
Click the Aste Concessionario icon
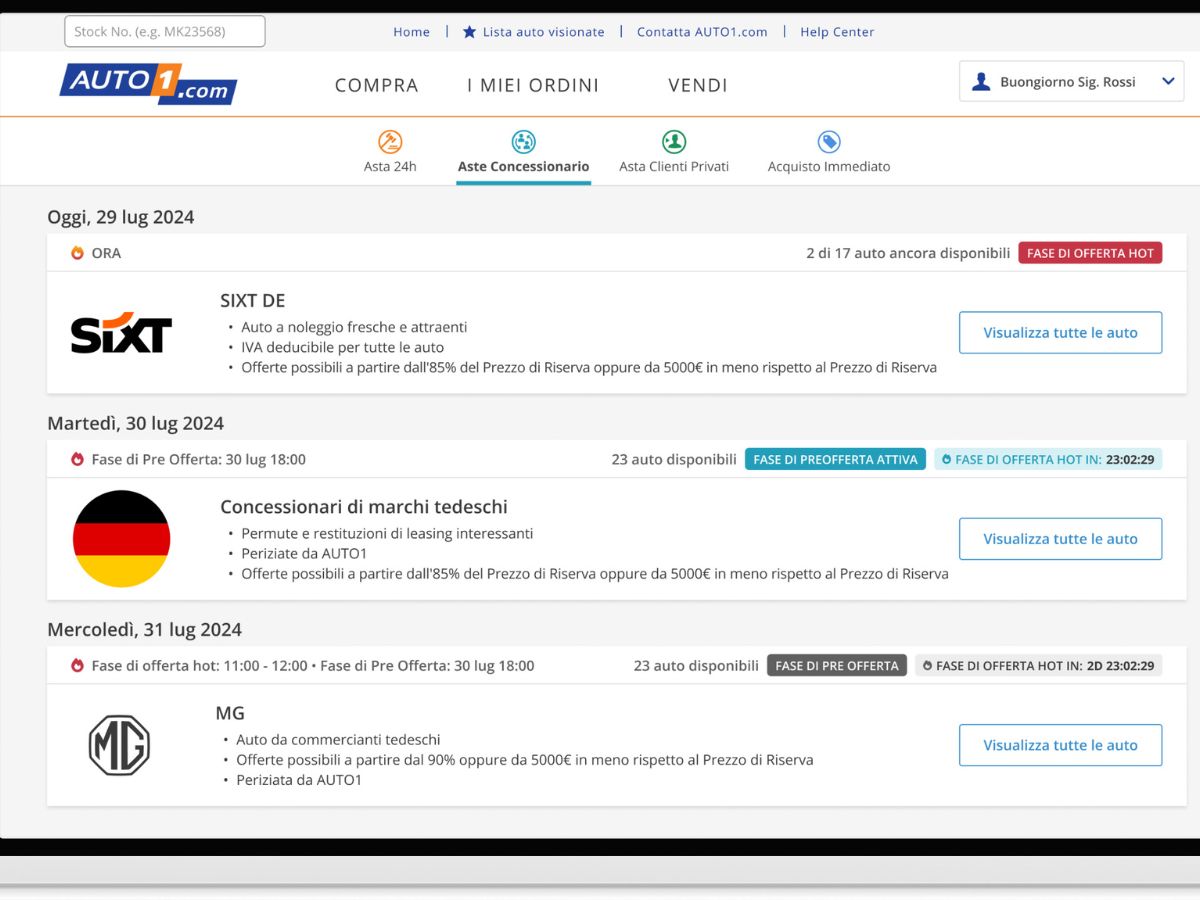pos(523,142)
